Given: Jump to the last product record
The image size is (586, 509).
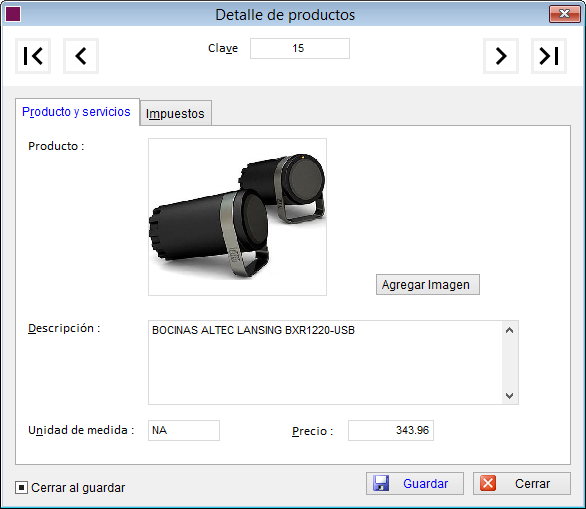Looking at the screenshot, I should click(x=549, y=56).
